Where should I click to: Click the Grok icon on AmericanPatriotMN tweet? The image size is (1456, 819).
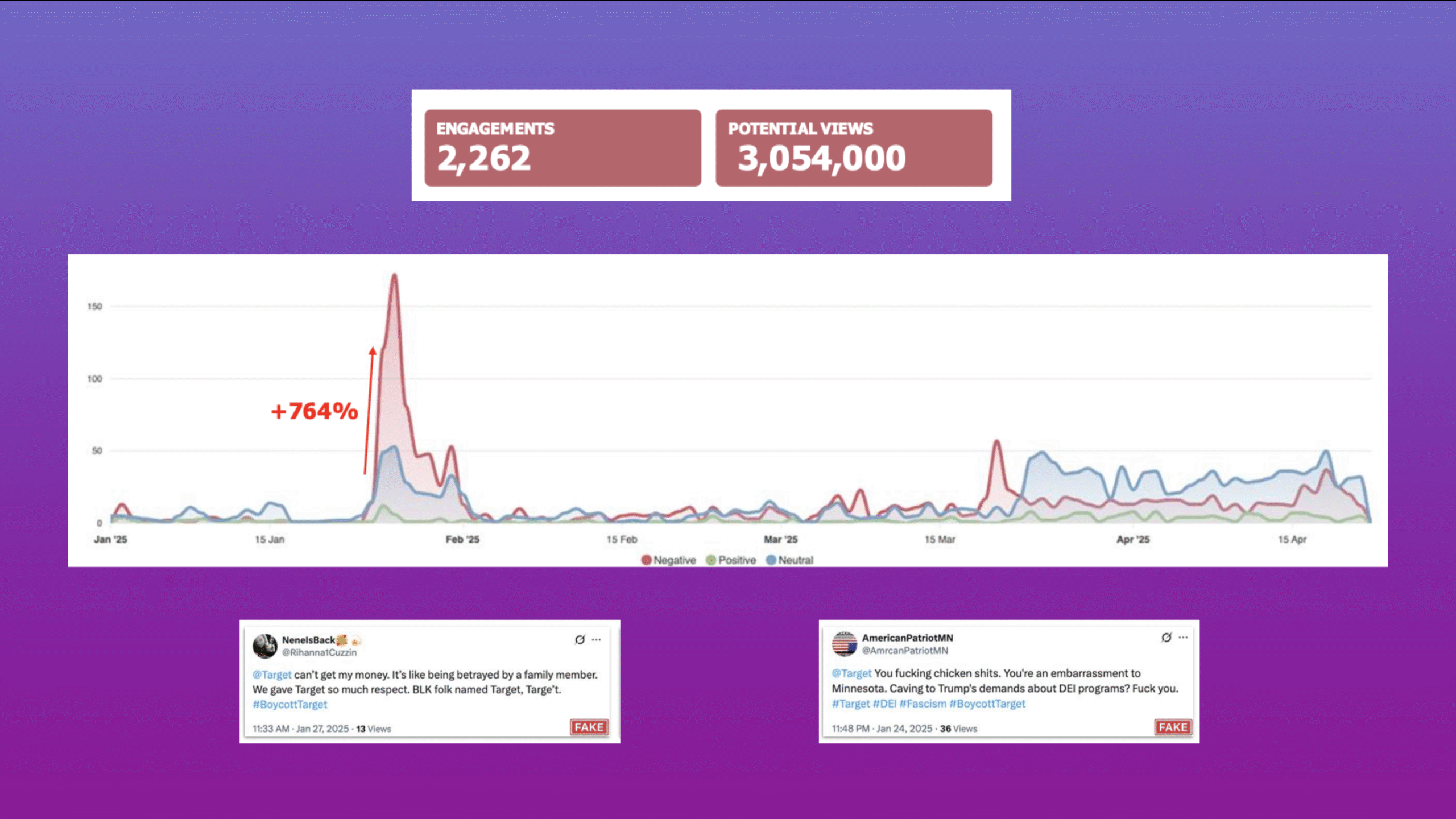1167,637
